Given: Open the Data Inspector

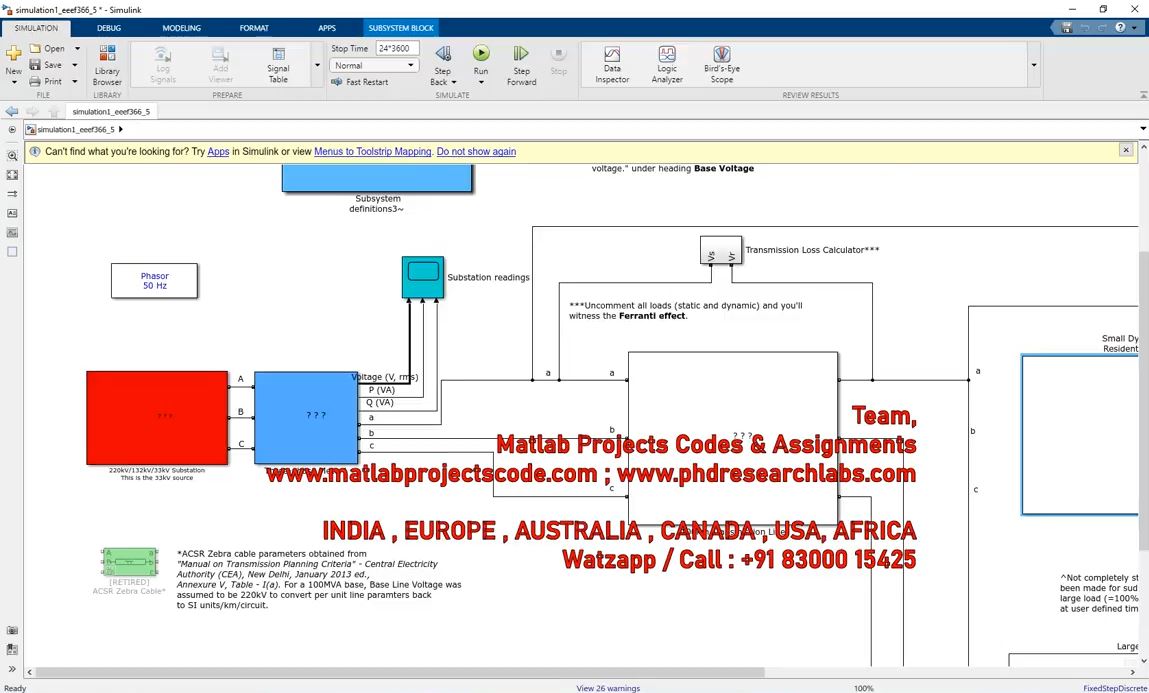Looking at the screenshot, I should pyautogui.click(x=612, y=65).
